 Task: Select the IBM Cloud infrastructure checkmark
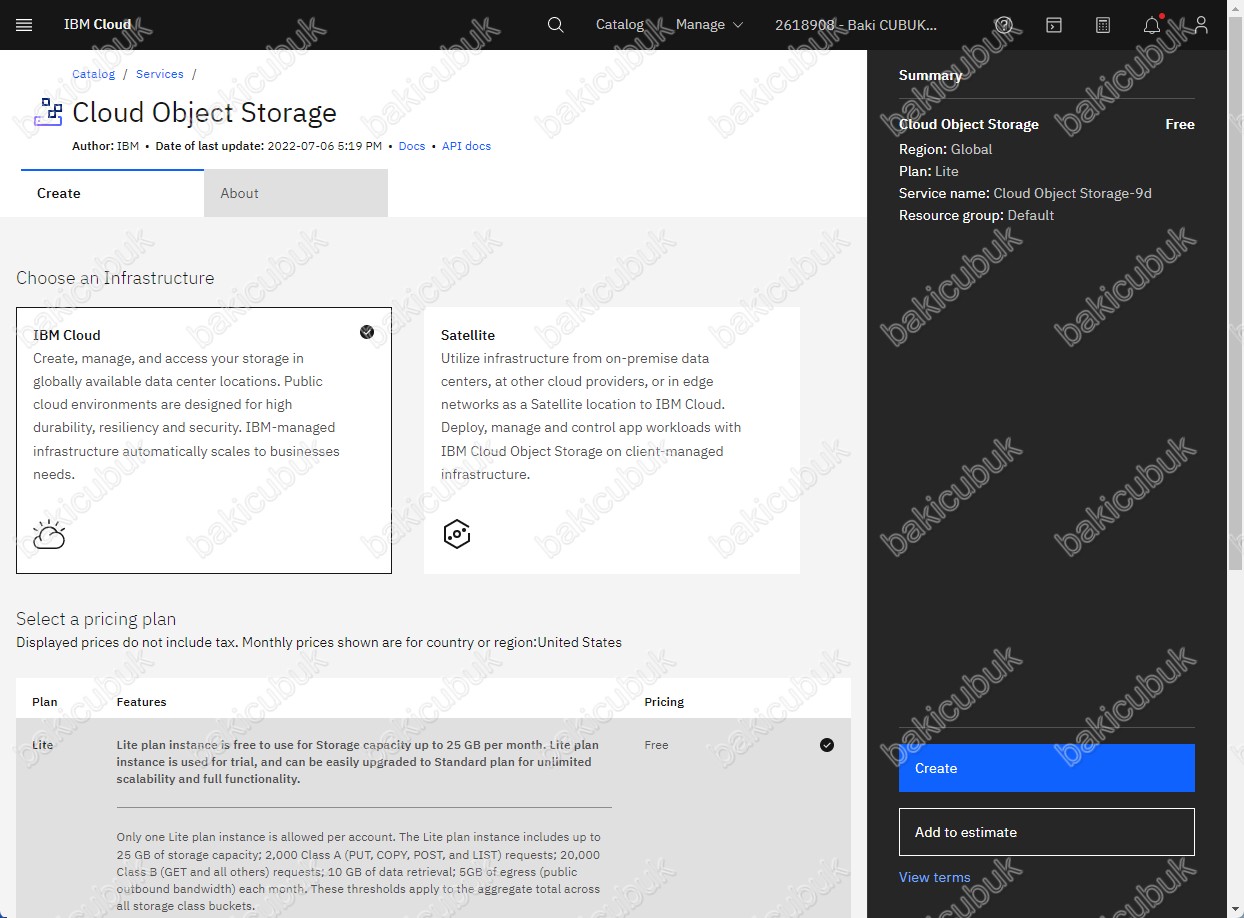pyautogui.click(x=367, y=332)
